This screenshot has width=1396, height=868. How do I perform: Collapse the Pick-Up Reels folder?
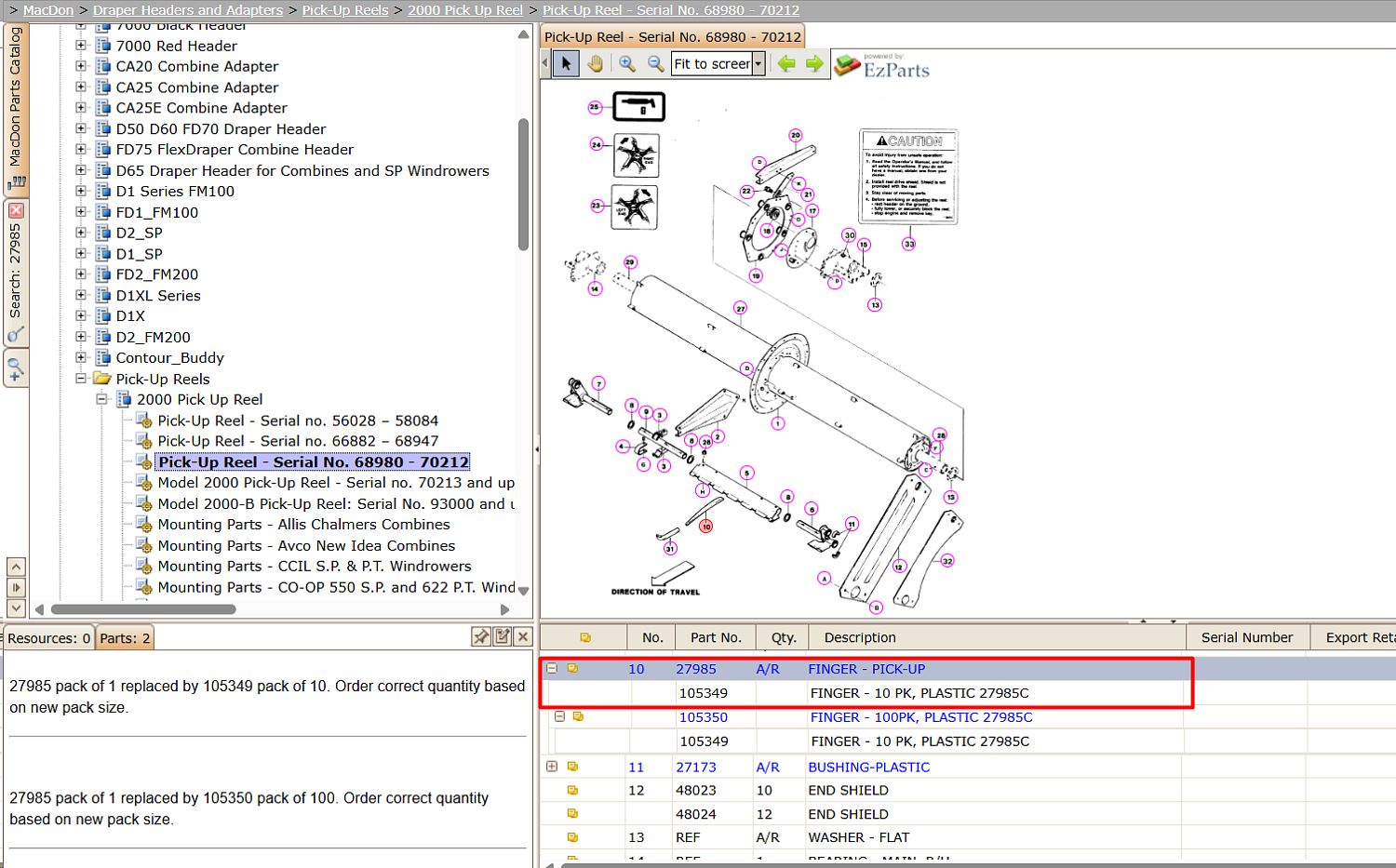[x=81, y=379]
